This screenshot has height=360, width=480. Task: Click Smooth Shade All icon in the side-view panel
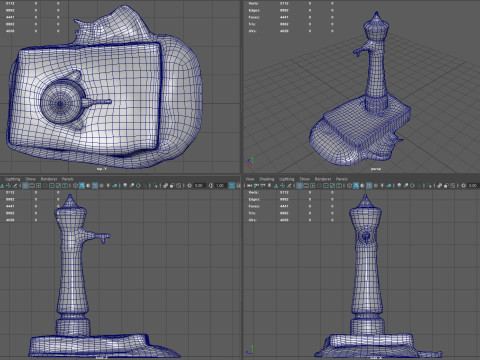pyautogui.click(x=82, y=185)
